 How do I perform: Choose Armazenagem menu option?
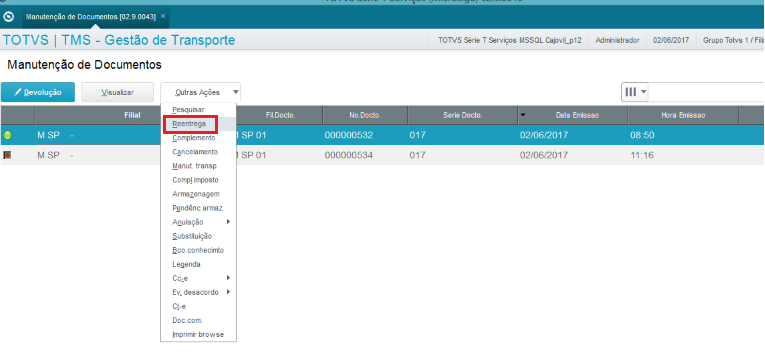196,194
